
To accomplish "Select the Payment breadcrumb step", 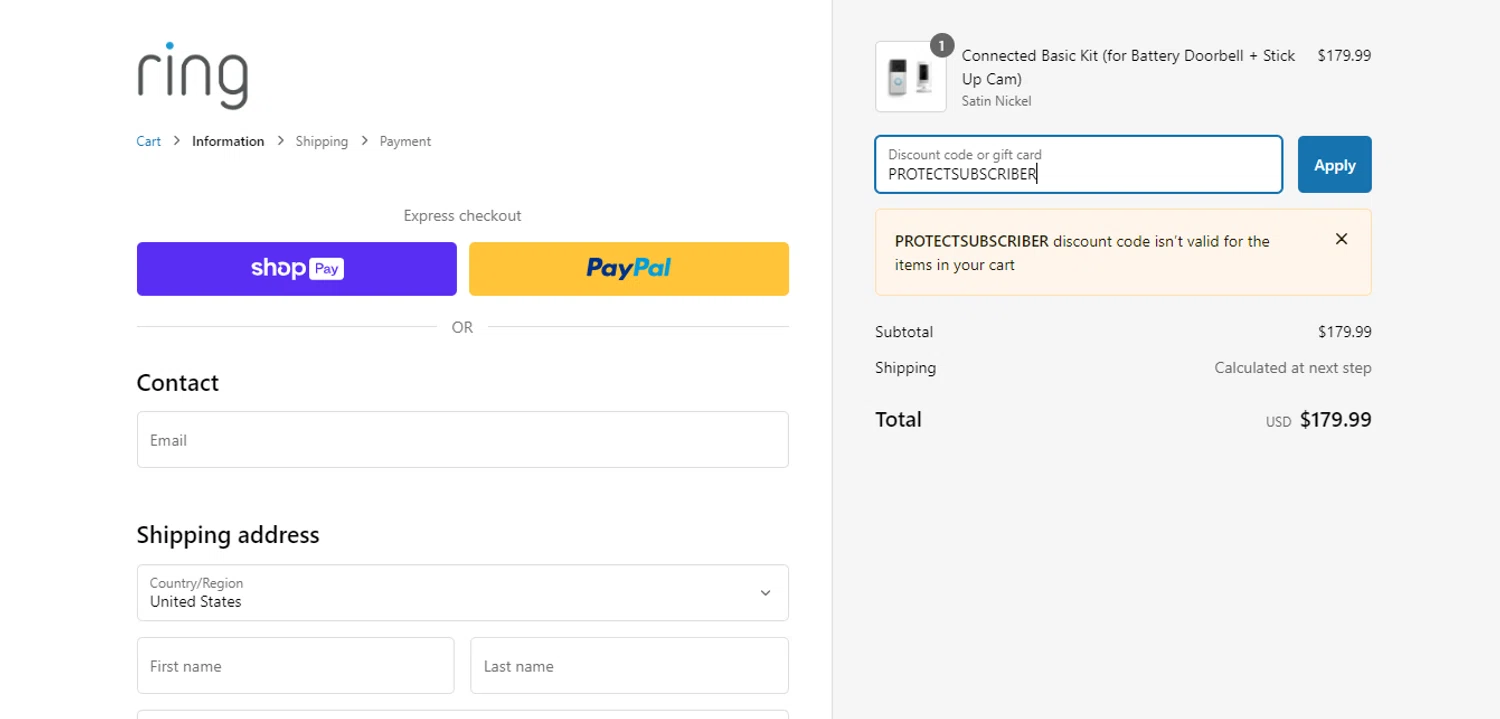I will [405, 142].
